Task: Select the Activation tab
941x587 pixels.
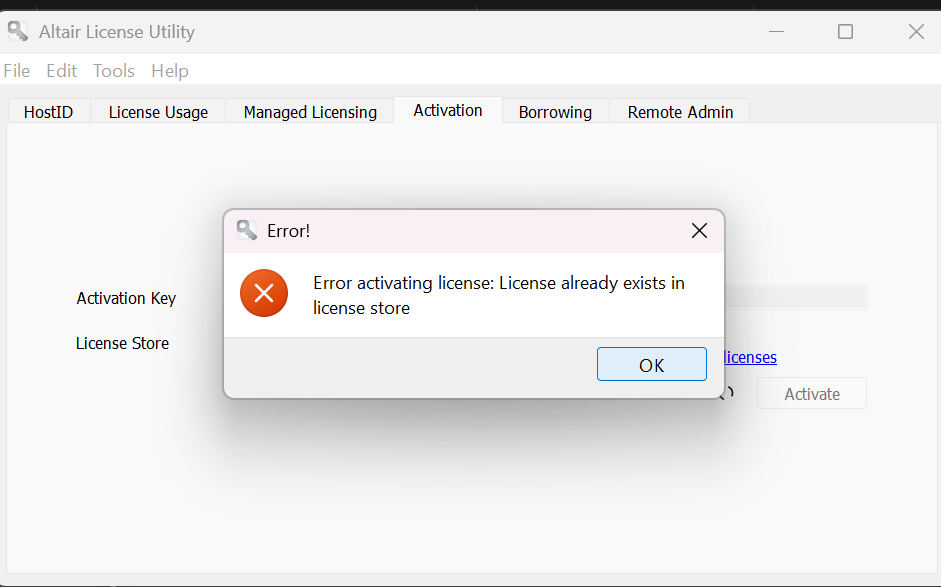Action: pyautogui.click(x=448, y=110)
